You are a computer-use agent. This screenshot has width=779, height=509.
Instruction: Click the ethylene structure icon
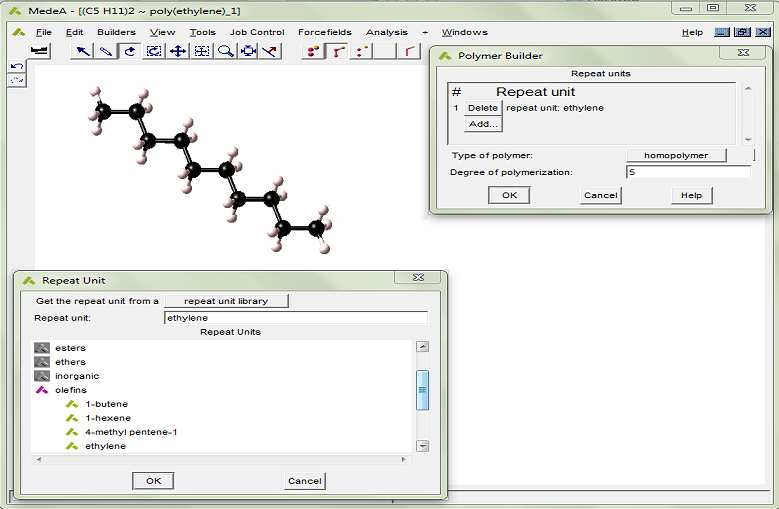click(72, 446)
